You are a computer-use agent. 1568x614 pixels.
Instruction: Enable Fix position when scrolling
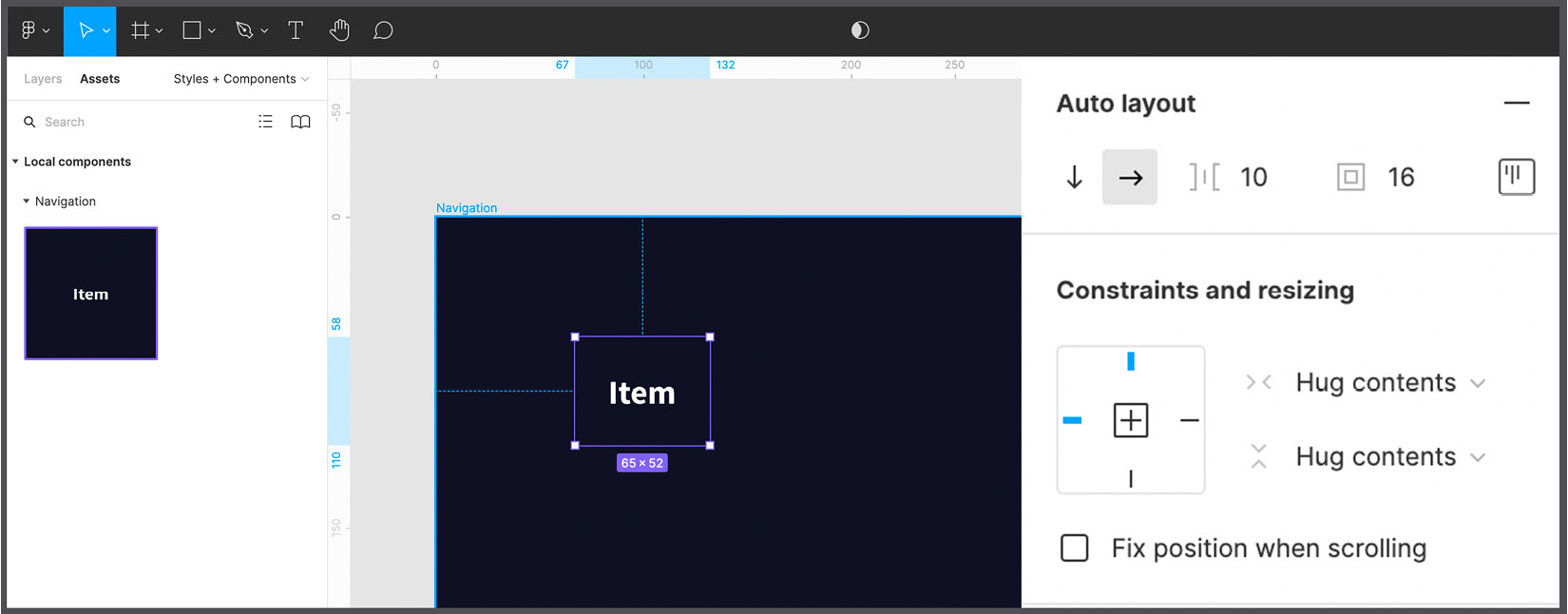point(1075,548)
